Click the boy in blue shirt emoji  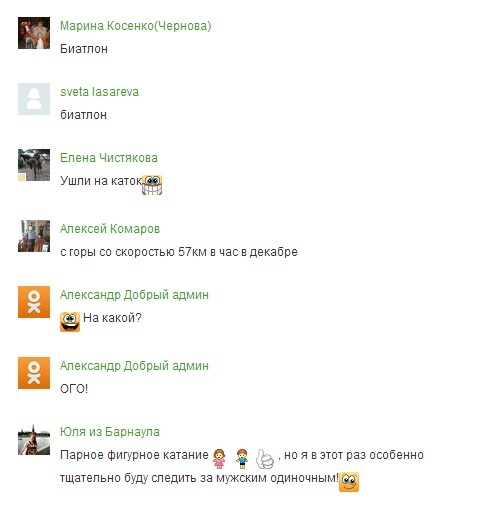[x=242, y=459]
